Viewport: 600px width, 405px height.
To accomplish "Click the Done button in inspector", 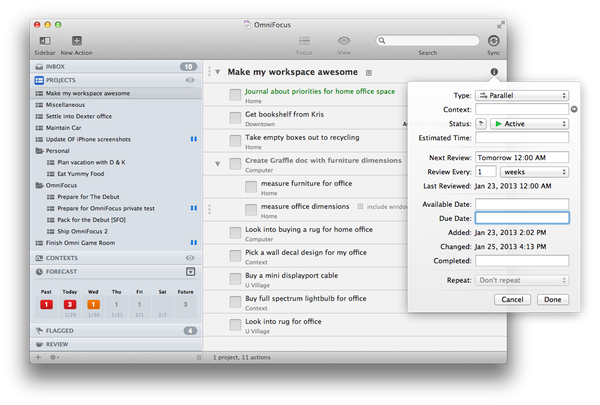I will pyautogui.click(x=553, y=299).
